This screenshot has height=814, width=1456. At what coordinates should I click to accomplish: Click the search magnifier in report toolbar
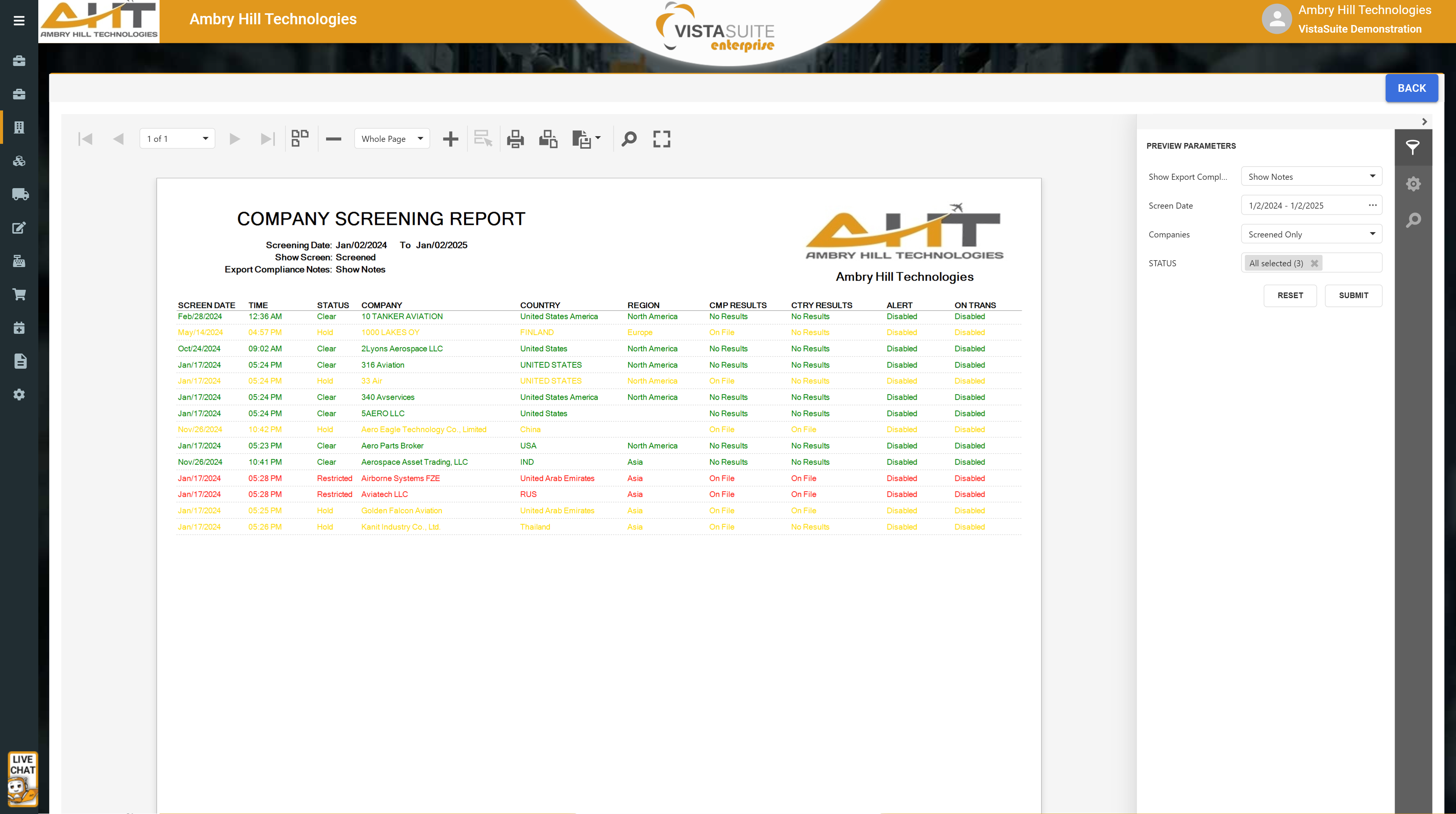coord(629,139)
